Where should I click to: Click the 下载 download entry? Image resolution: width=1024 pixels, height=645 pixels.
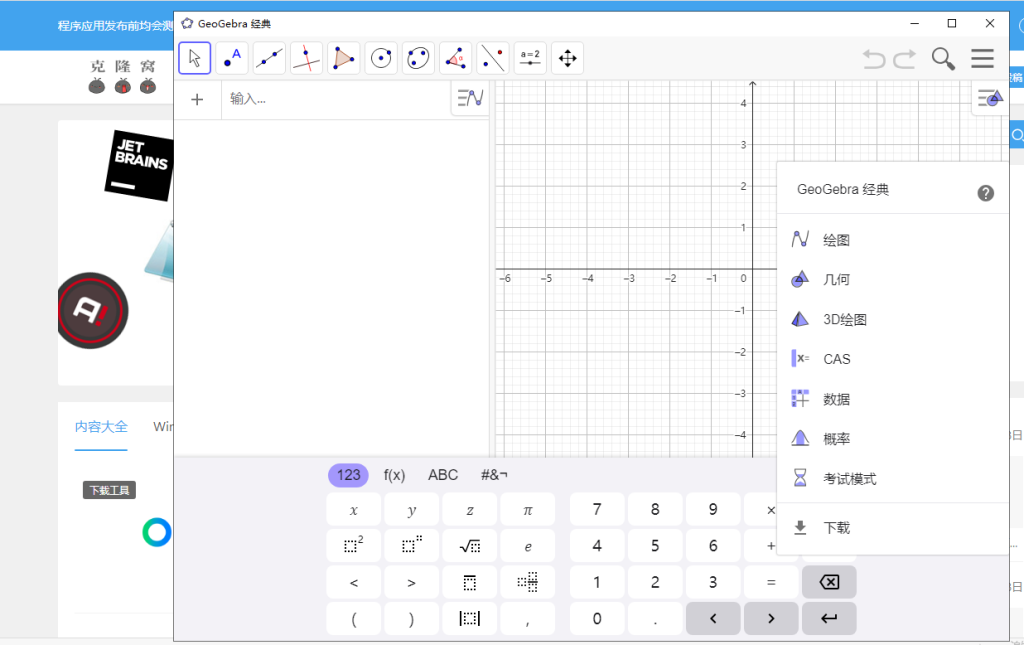[893, 528]
